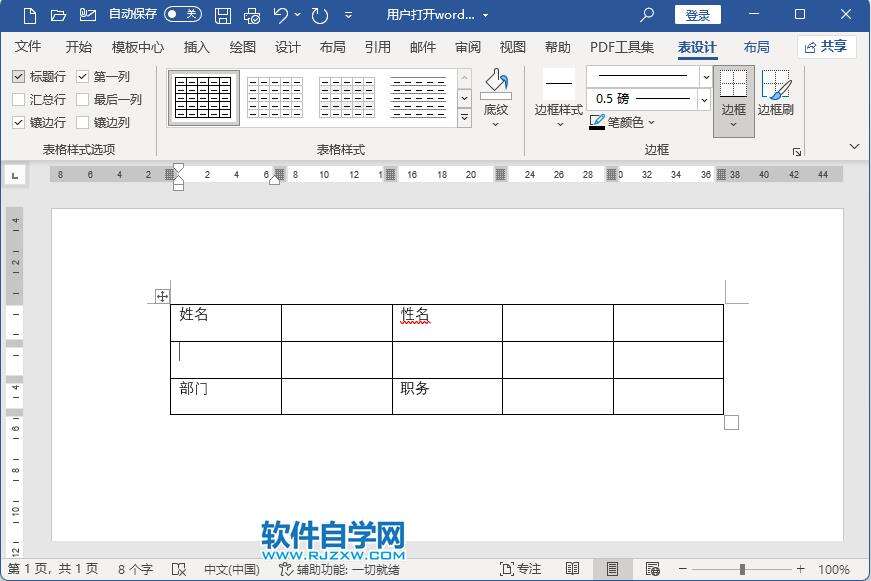Click the table move handle
This screenshot has width=871, height=581.
click(162, 296)
